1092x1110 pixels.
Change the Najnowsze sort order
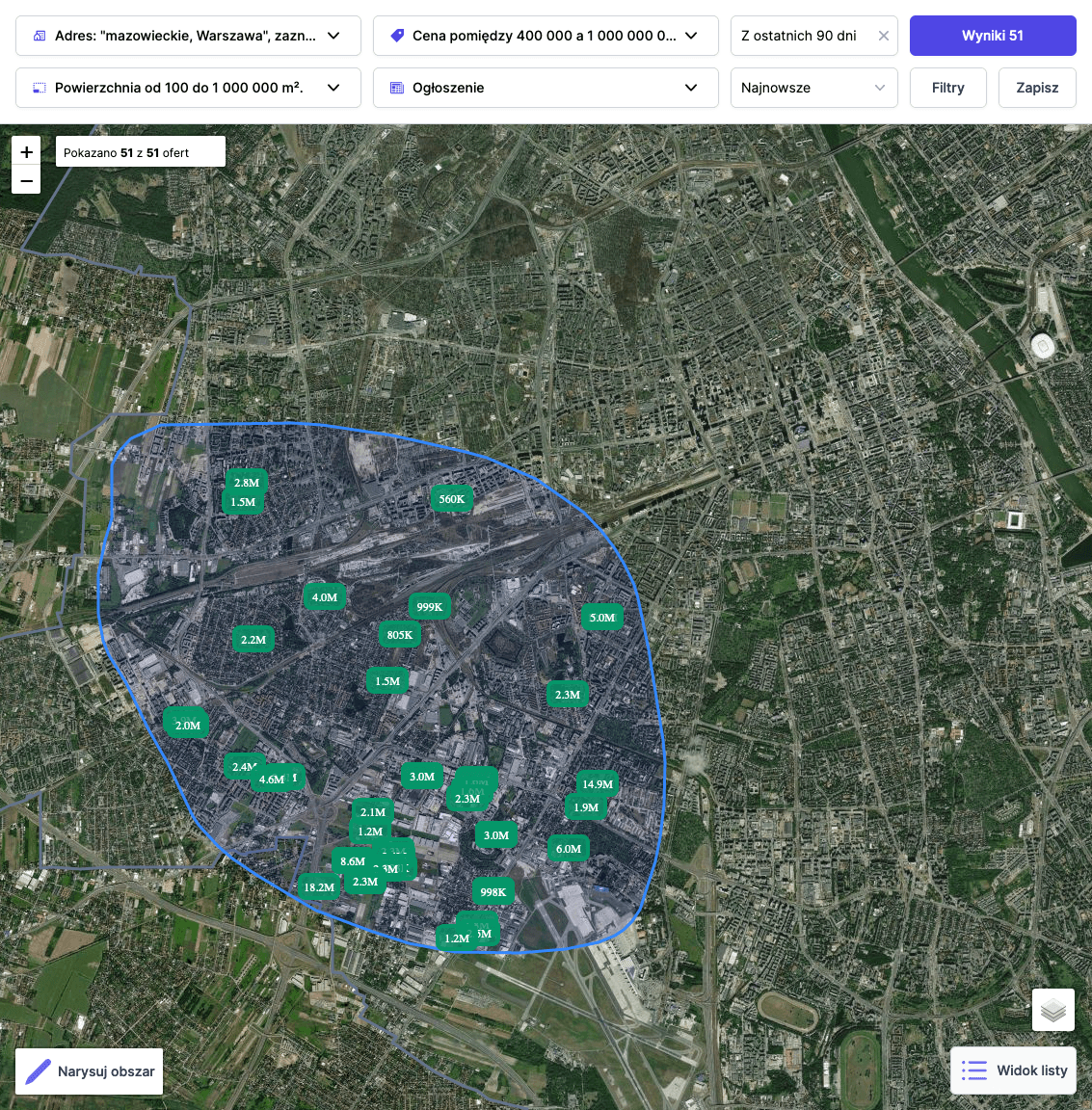(813, 88)
